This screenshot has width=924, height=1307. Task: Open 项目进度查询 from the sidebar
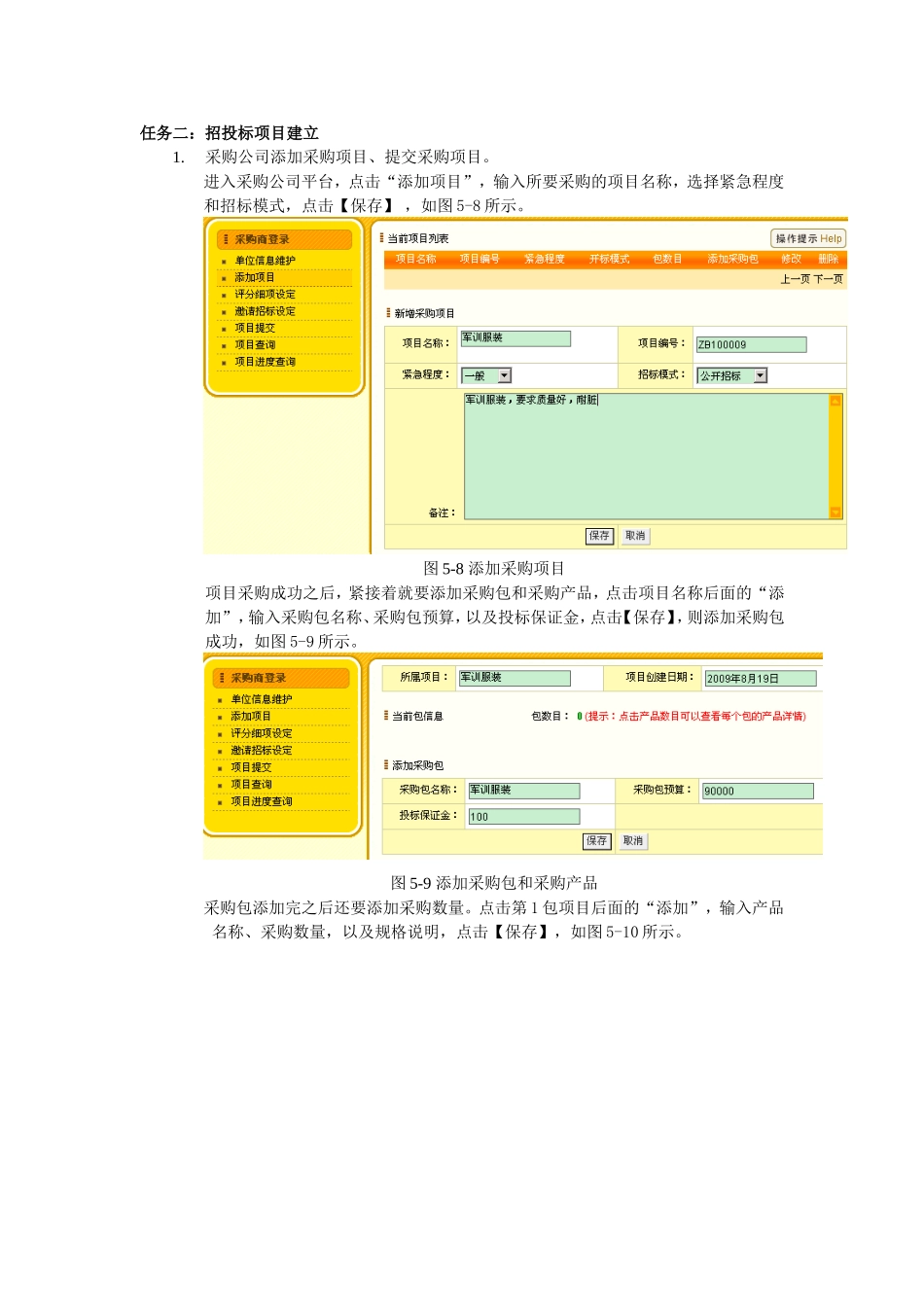[265, 362]
